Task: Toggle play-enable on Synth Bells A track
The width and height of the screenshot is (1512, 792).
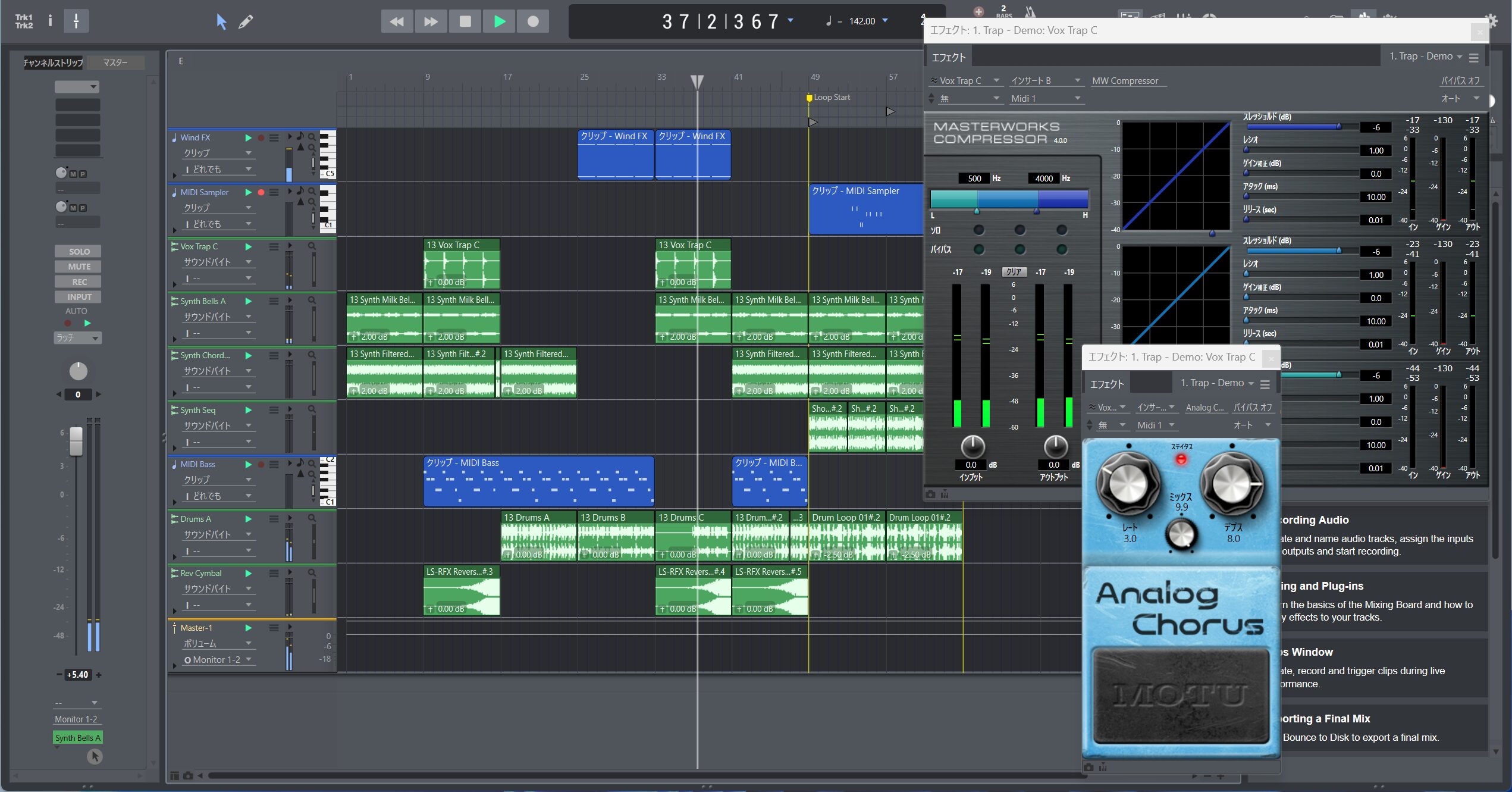Action: point(248,301)
